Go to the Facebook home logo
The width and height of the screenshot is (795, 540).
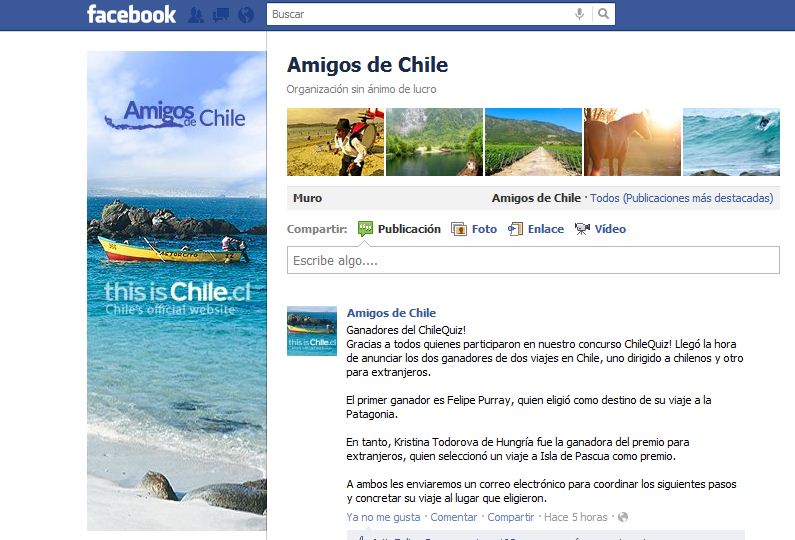(x=131, y=14)
